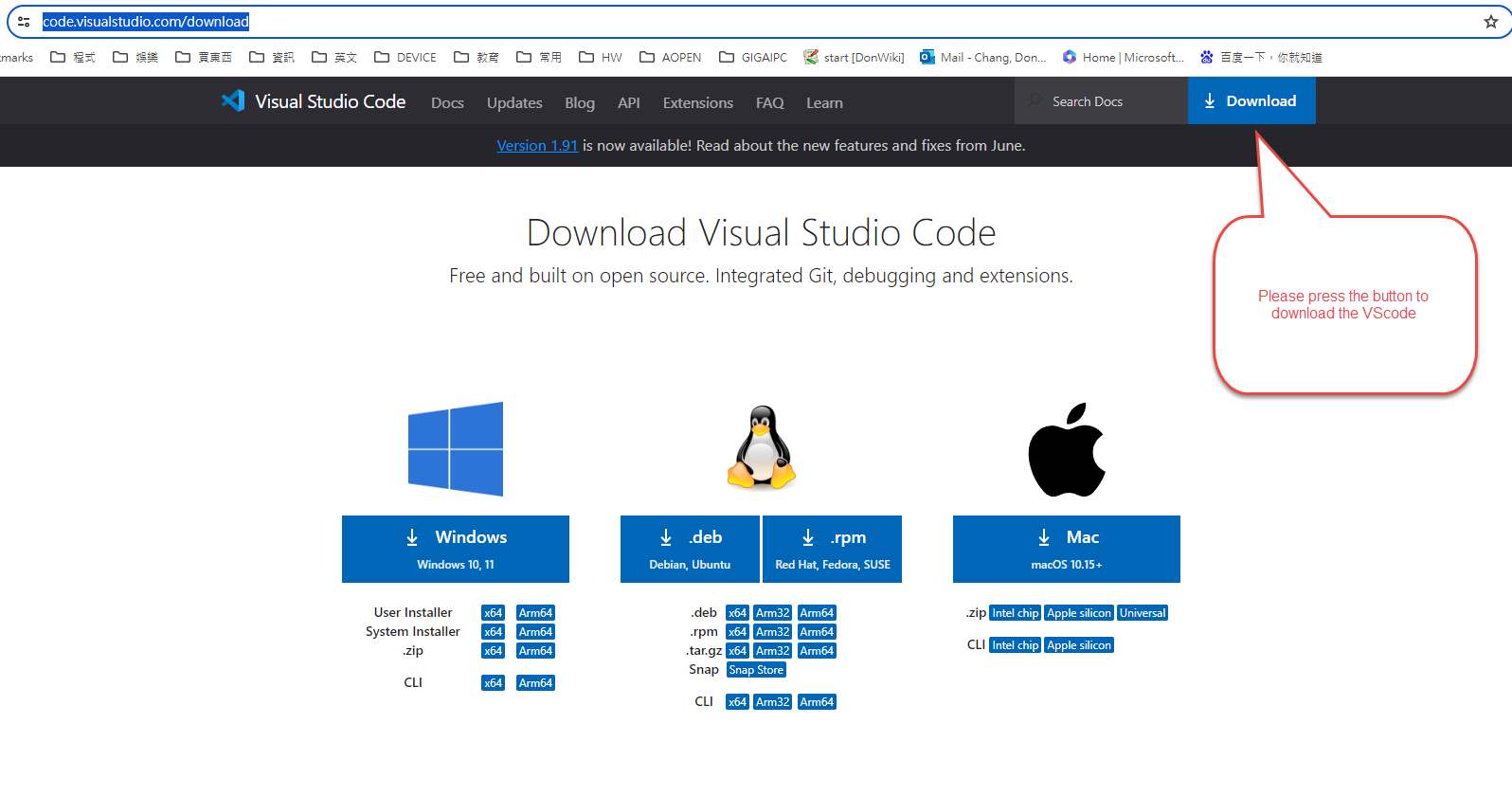Open the DEVICE bookmarks folder

coord(405,58)
